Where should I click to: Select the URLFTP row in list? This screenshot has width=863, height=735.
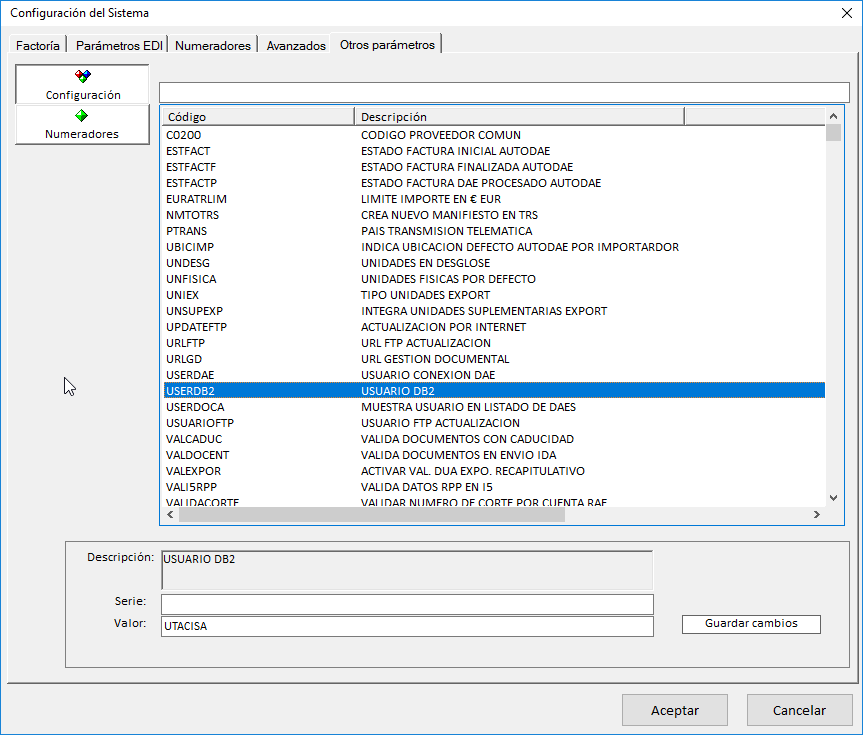(186, 343)
